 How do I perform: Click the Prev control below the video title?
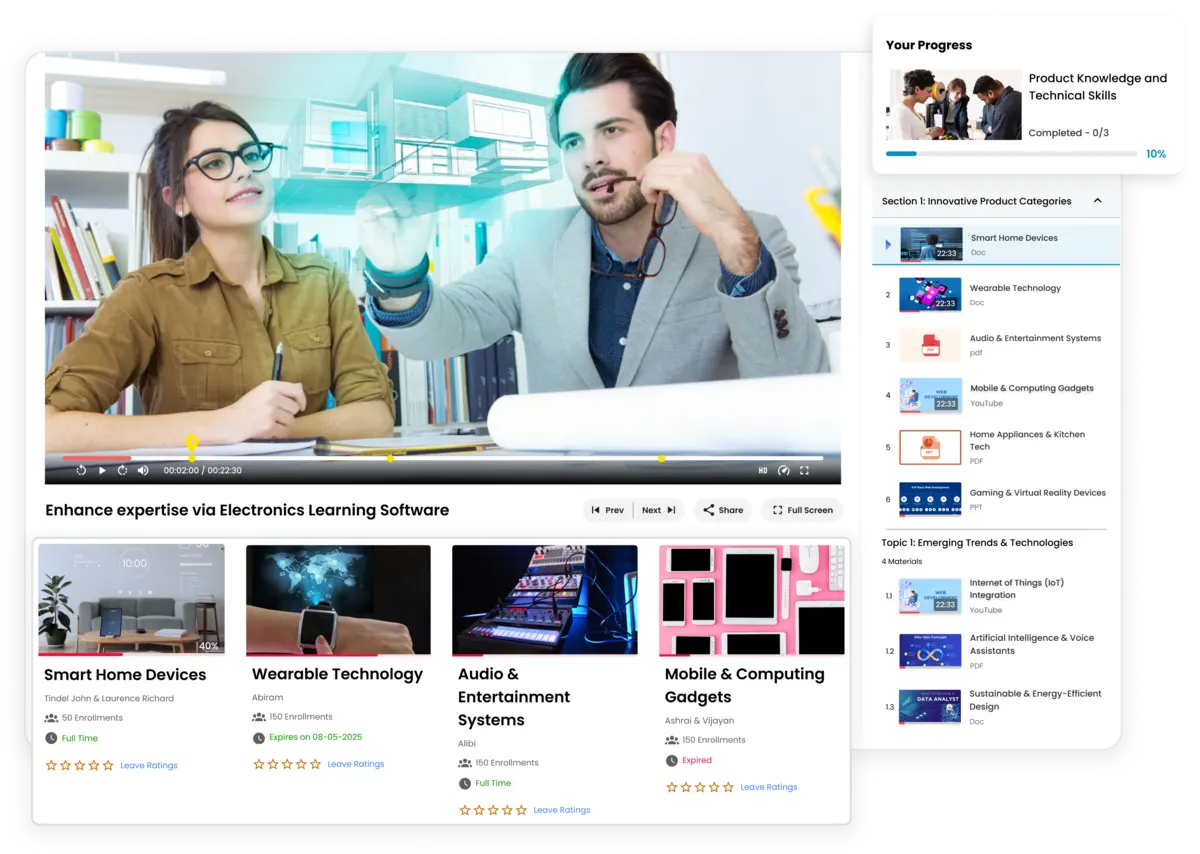608,510
